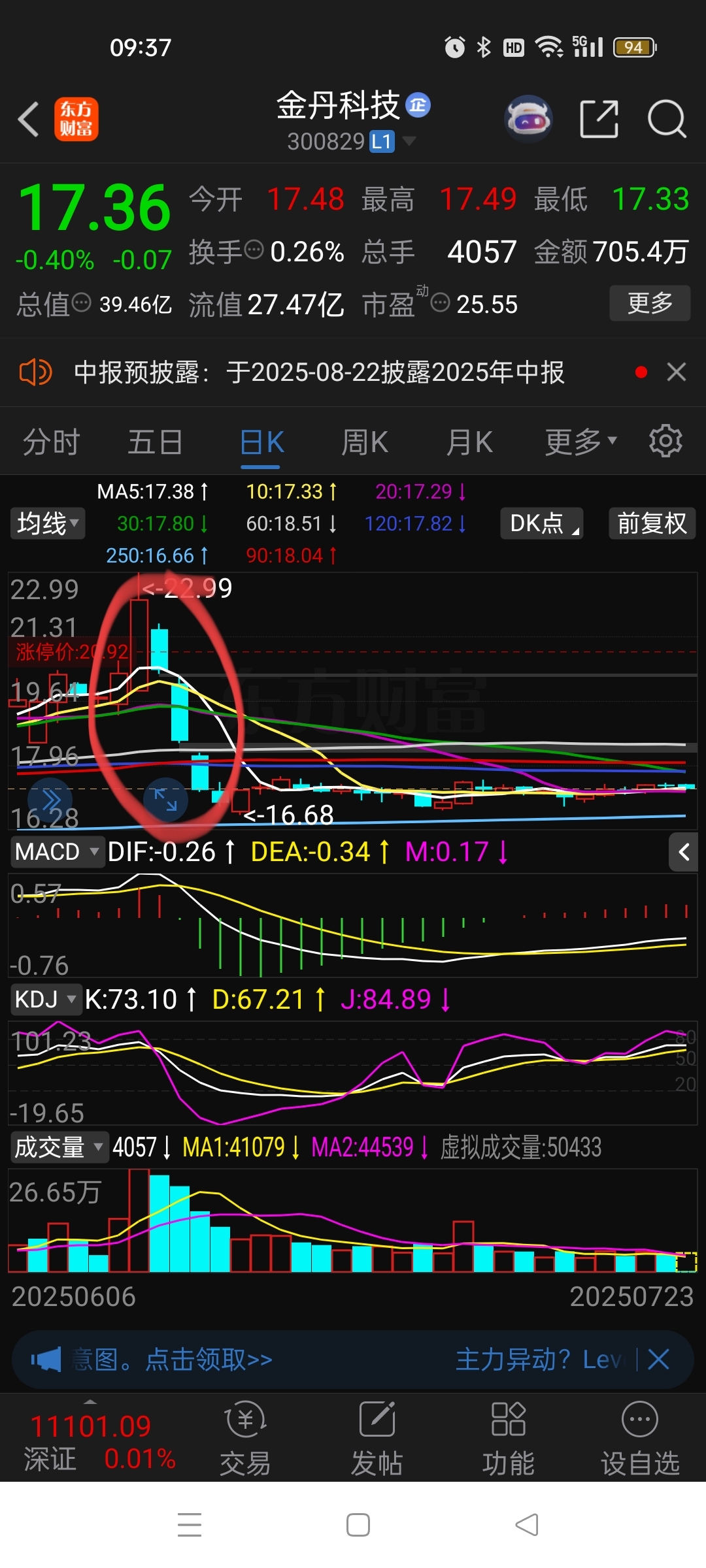Close the 中报预披露 notice

point(677,372)
